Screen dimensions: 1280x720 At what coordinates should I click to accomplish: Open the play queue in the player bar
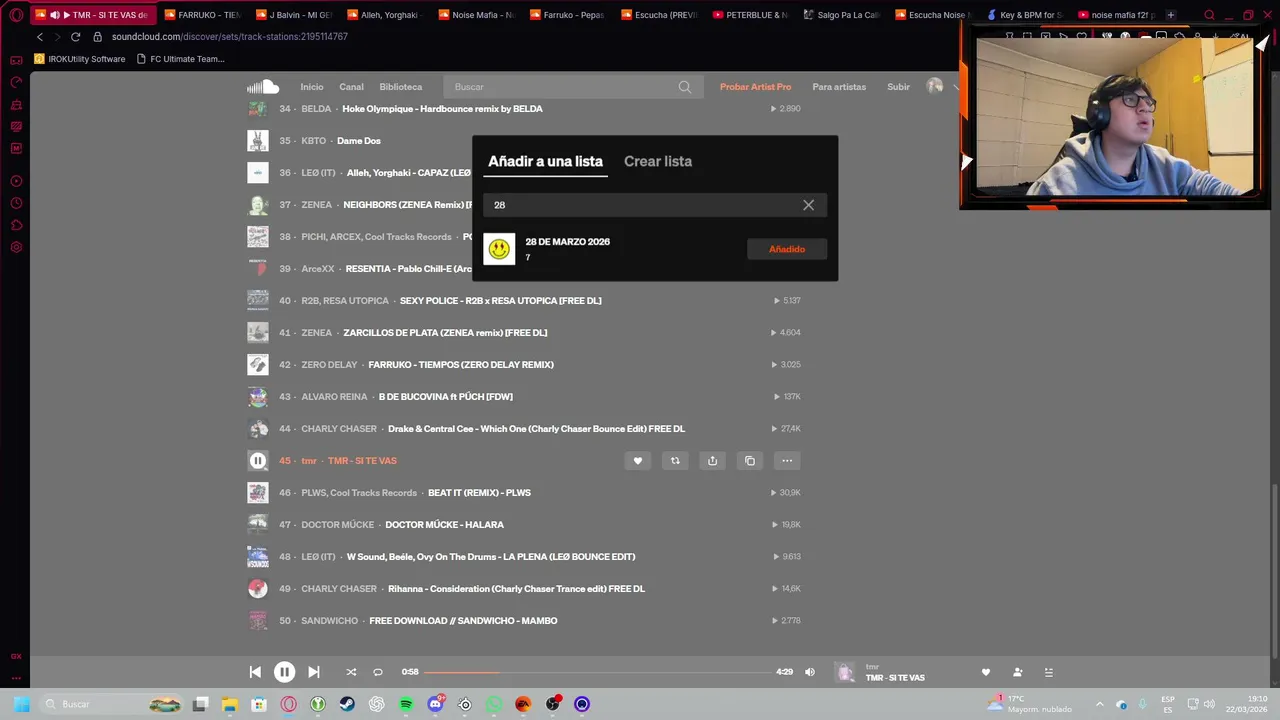click(1048, 672)
